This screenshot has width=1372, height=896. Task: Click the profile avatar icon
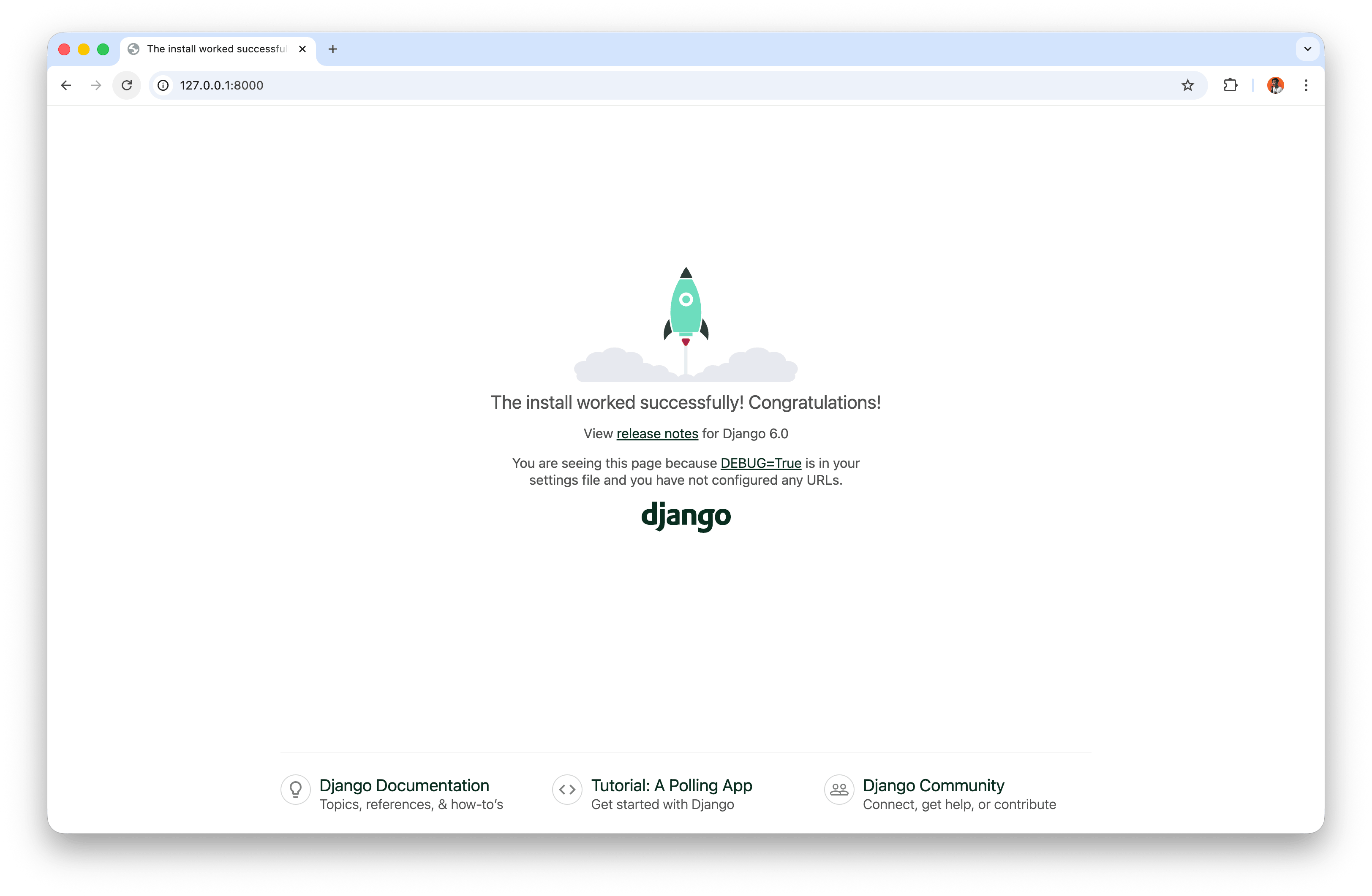click(x=1276, y=85)
